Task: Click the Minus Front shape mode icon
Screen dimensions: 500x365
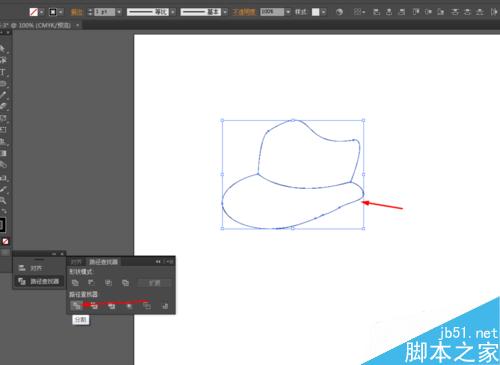Action: (91, 283)
